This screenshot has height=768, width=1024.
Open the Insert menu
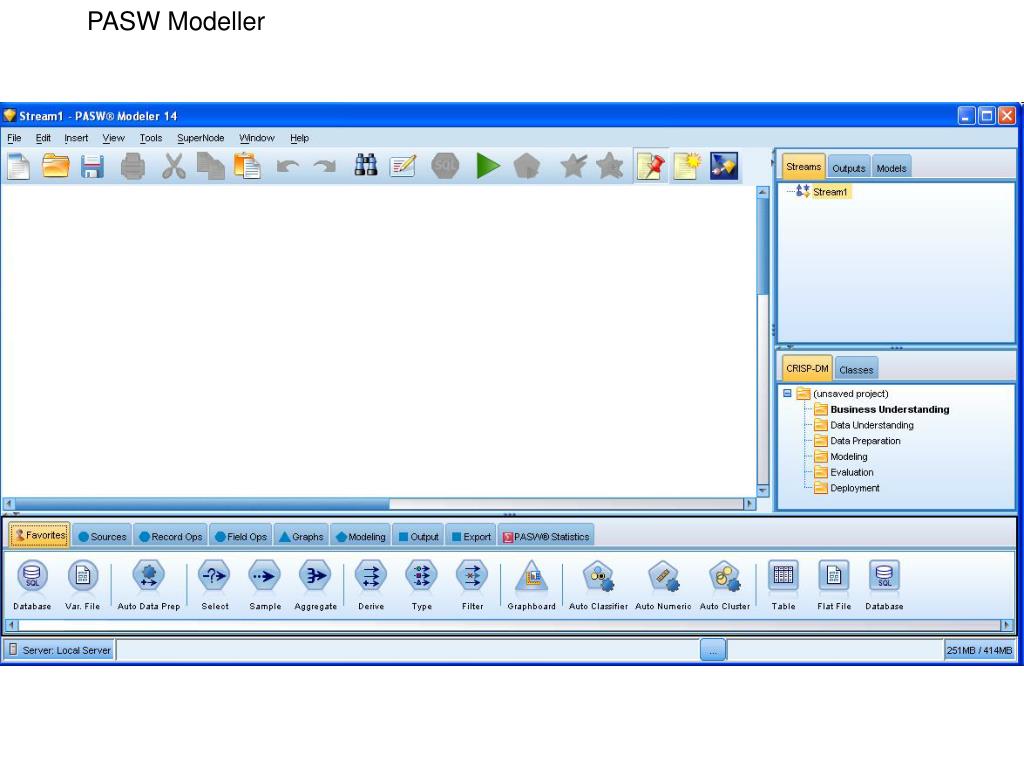click(76, 138)
